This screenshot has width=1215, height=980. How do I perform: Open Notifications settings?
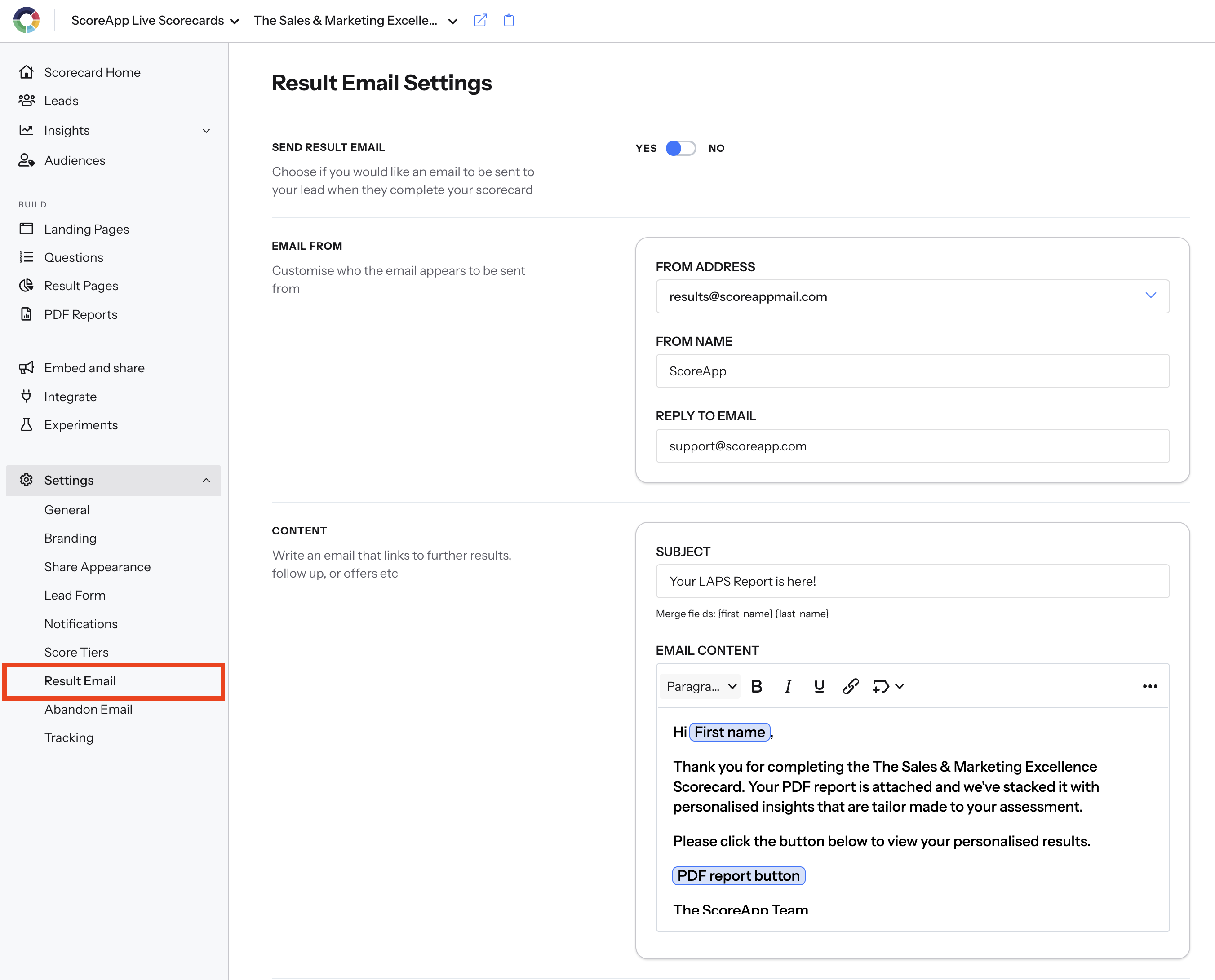pyautogui.click(x=81, y=623)
